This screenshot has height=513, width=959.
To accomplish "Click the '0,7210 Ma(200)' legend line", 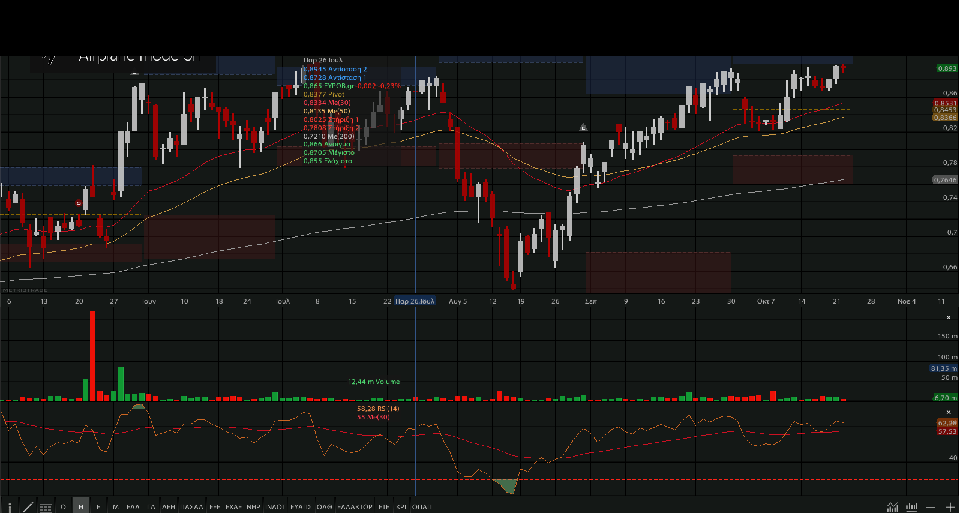I will coord(329,136).
